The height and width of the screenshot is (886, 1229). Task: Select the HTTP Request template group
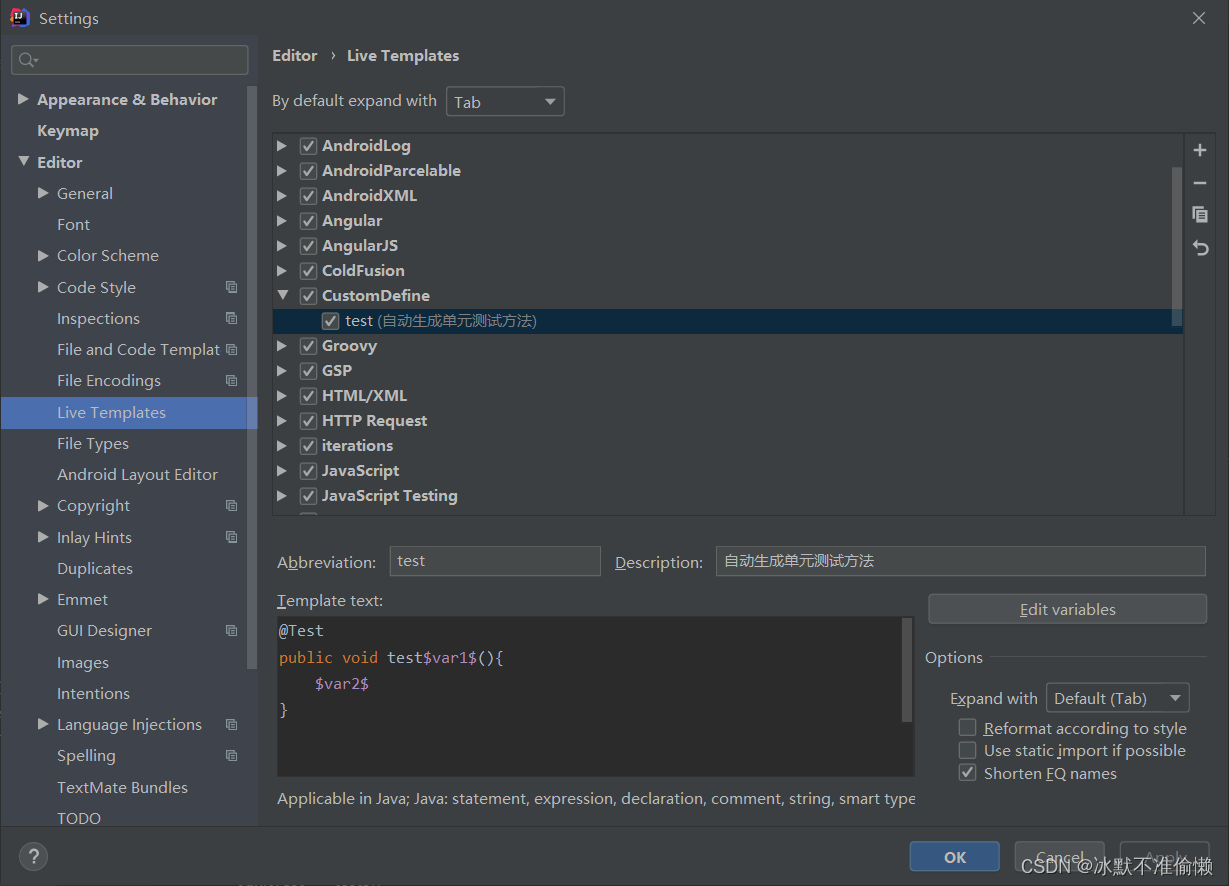(x=727, y=421)
